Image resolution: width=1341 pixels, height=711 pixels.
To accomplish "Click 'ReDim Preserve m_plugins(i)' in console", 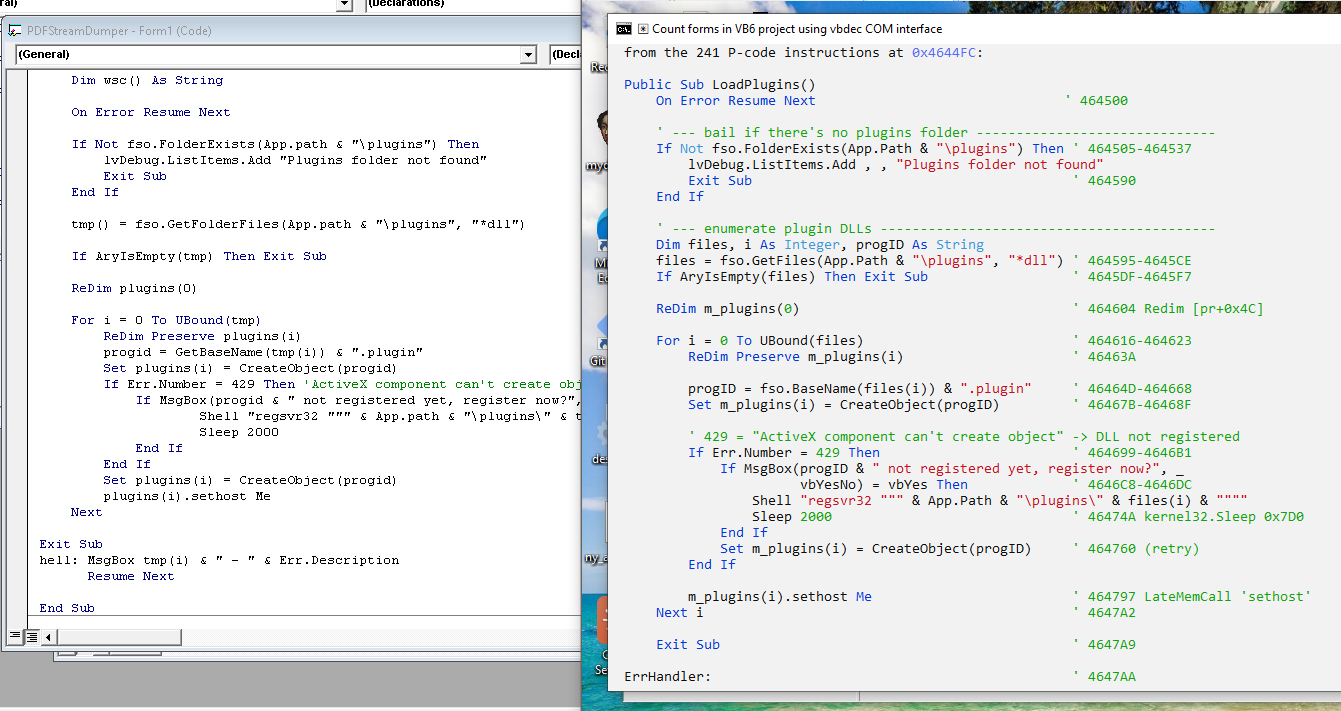I will coord(796,356).
